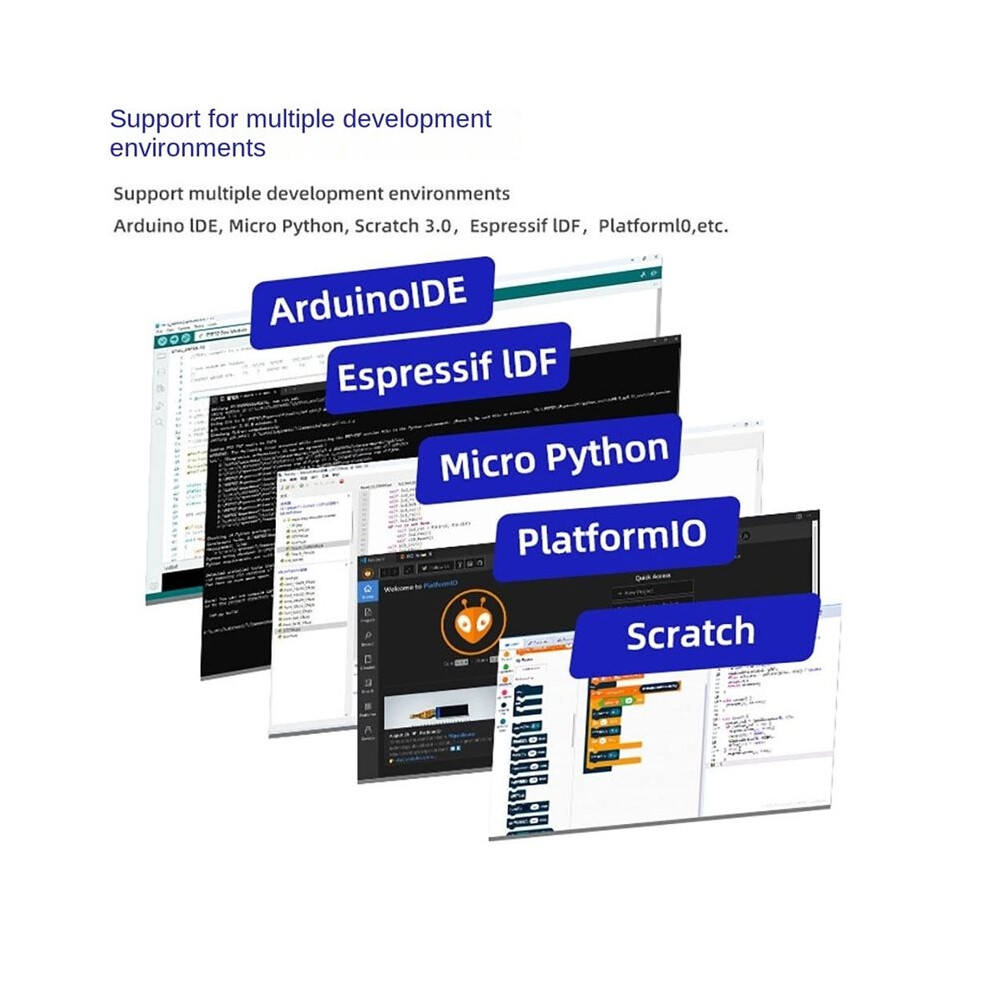Open Platforms in PlatformIO sidebar

pyautogui.click(x=367, y=708)
